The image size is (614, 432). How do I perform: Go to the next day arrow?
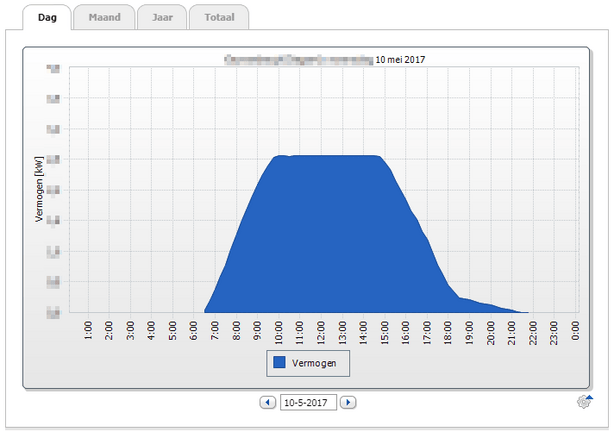coord(347,402)
